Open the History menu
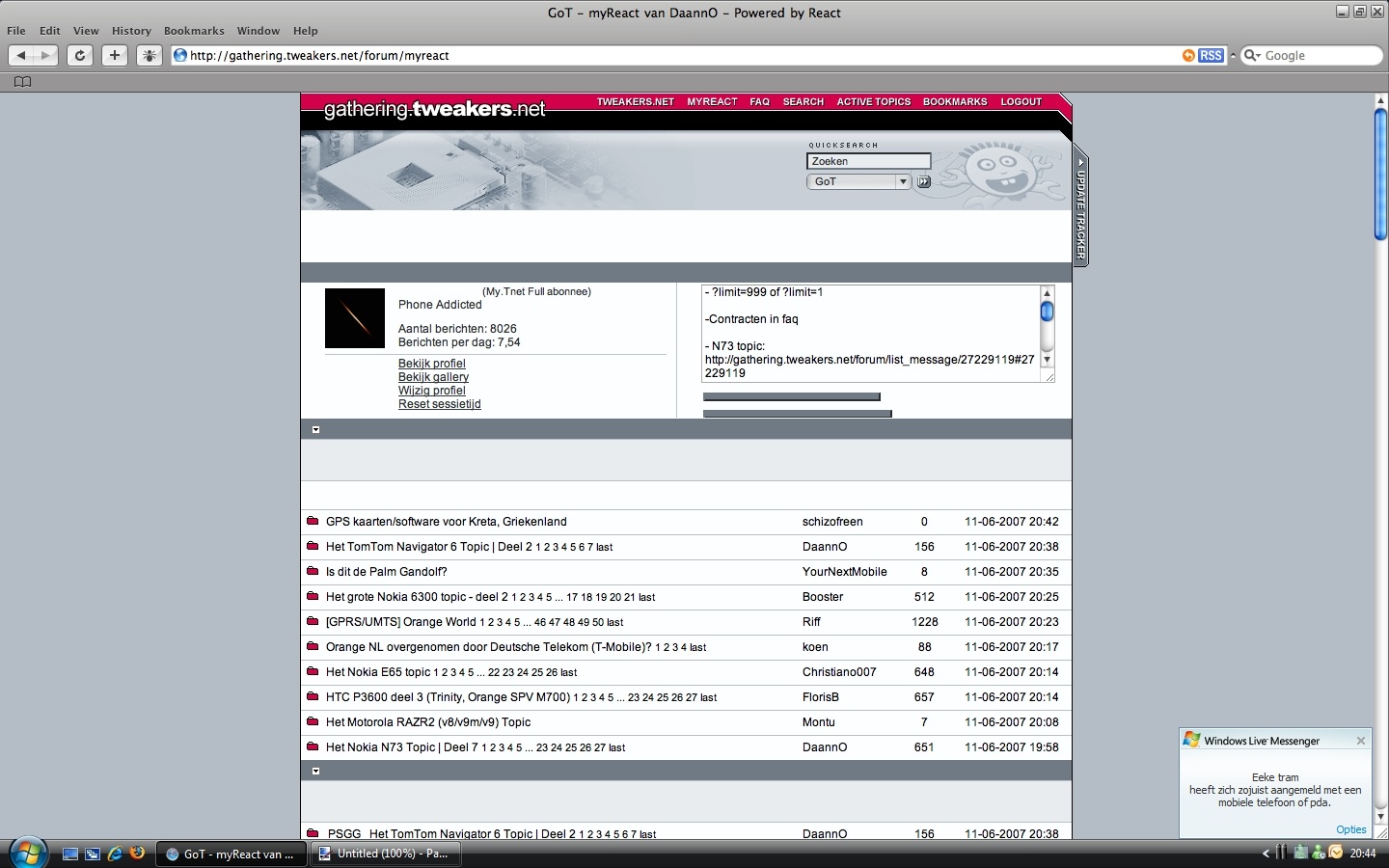The height and width of the screenshot is (868, 1389). 131,31
